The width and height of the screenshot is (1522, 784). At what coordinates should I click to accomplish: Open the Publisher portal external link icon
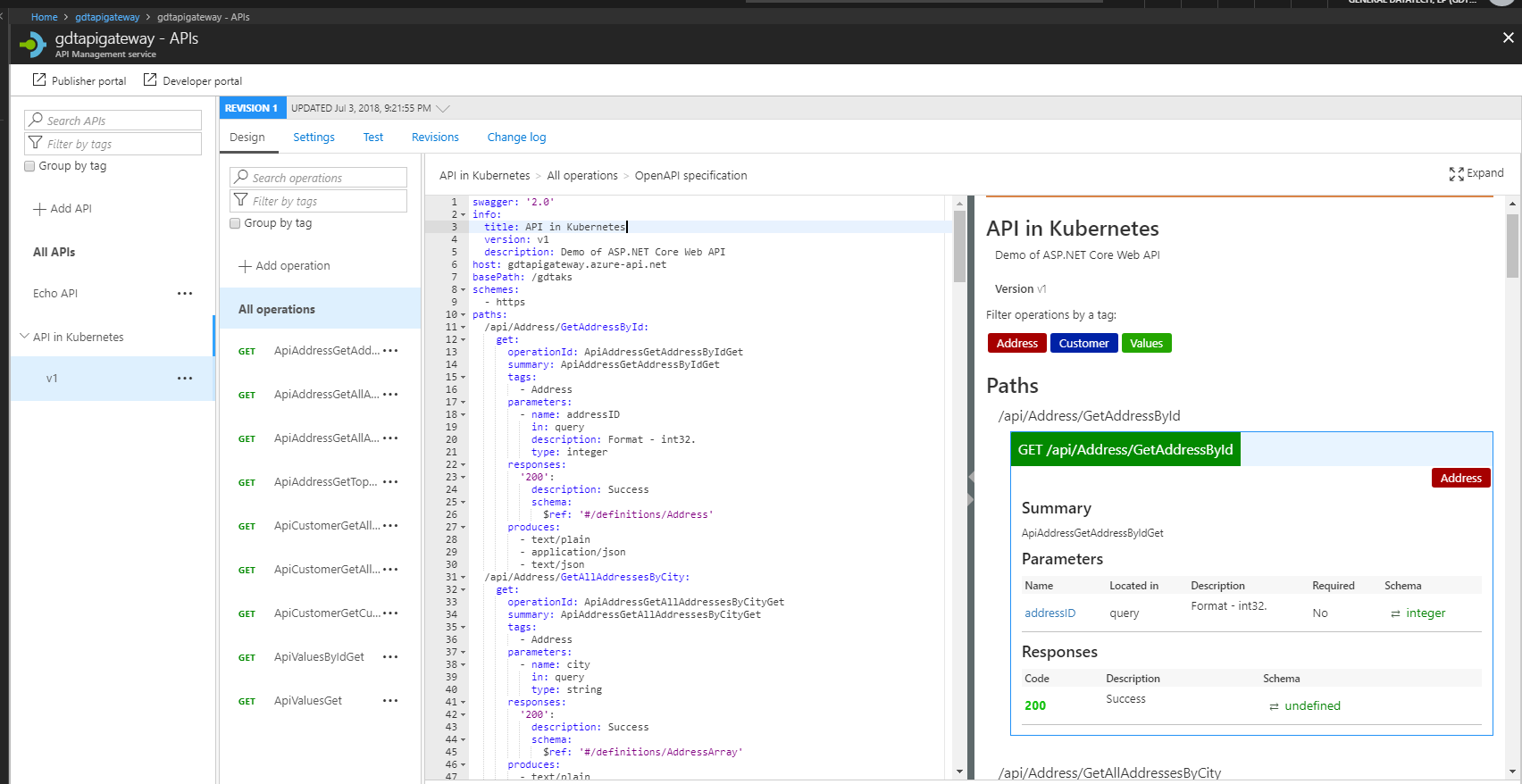point(39,80)
